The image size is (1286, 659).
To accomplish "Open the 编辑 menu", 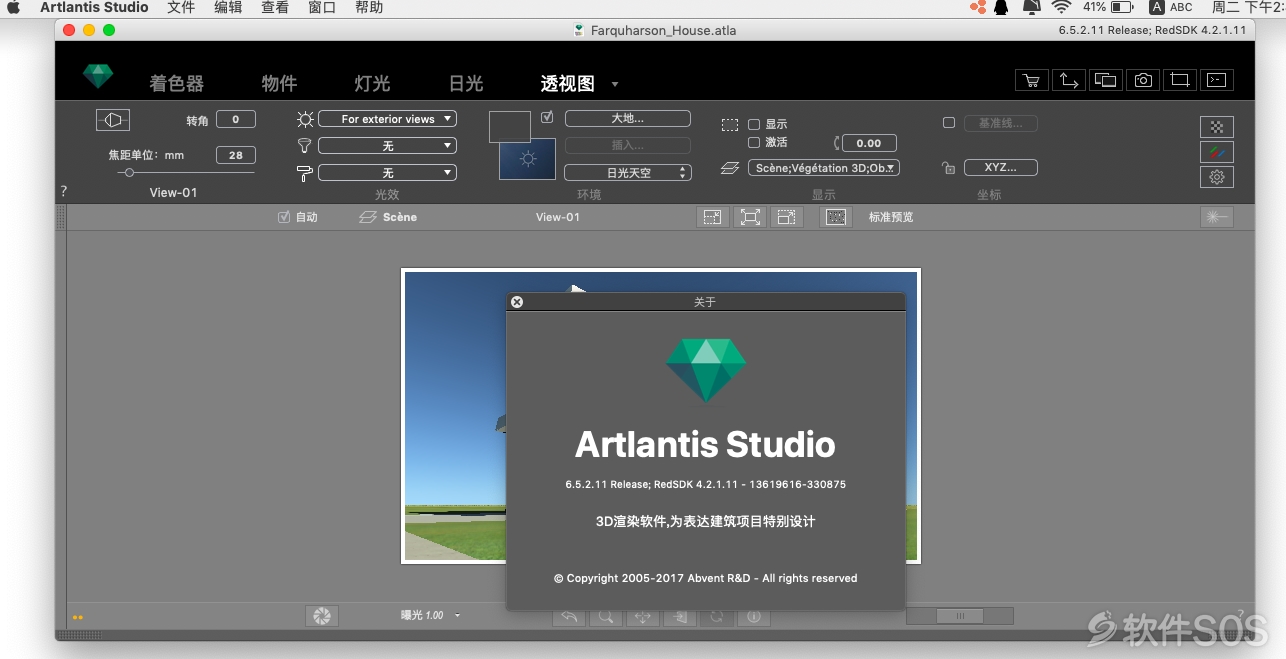I will pos(228,8).
